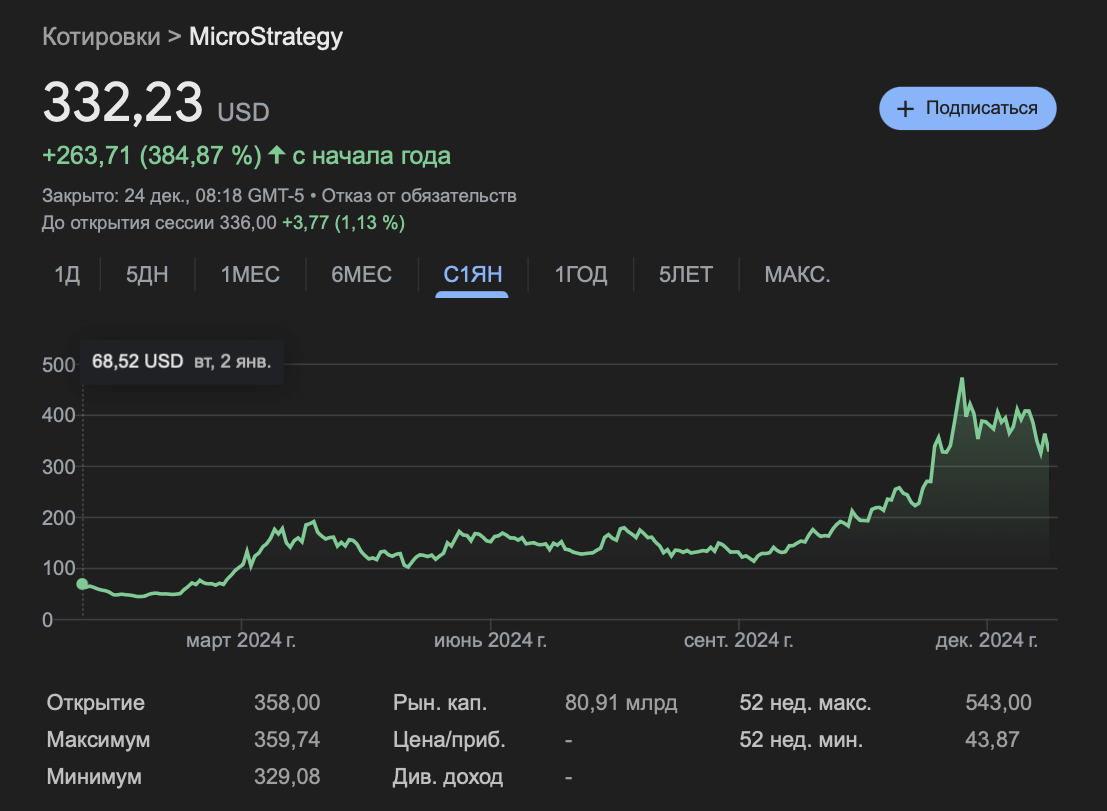Click the Минимум value 329,08
The height and width of the screenshot is (811, 1107).
tap(287, 776)
